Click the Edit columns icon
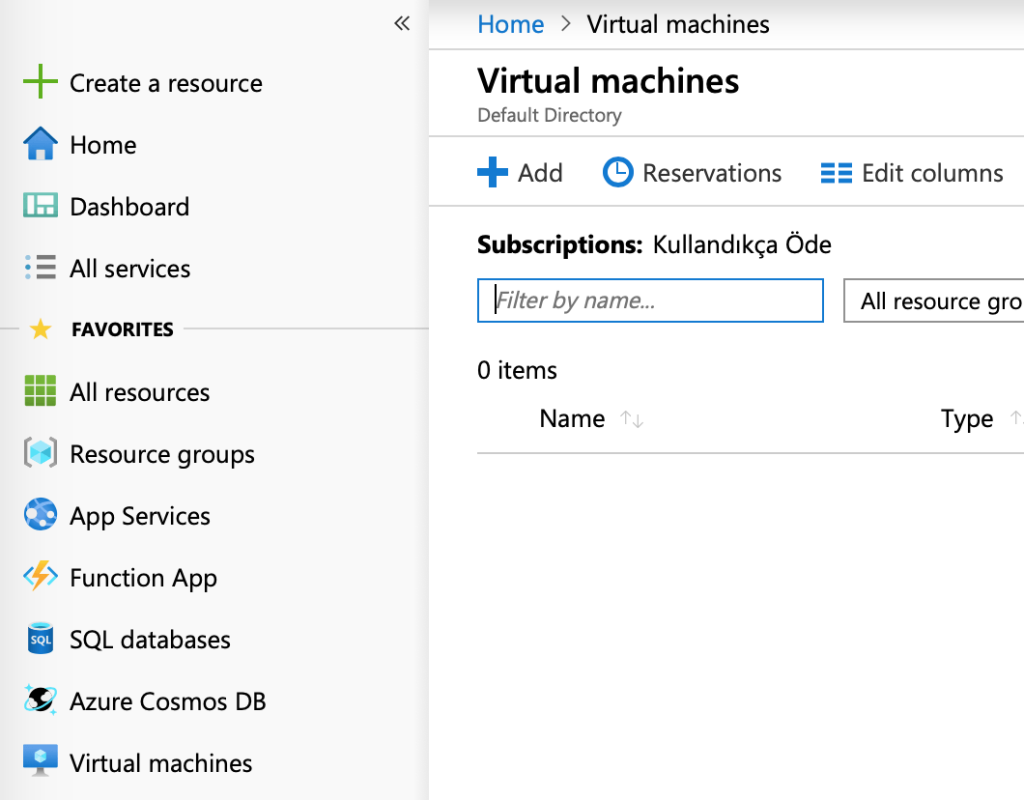Screen dimensions: 1024x800 (837, 173)
